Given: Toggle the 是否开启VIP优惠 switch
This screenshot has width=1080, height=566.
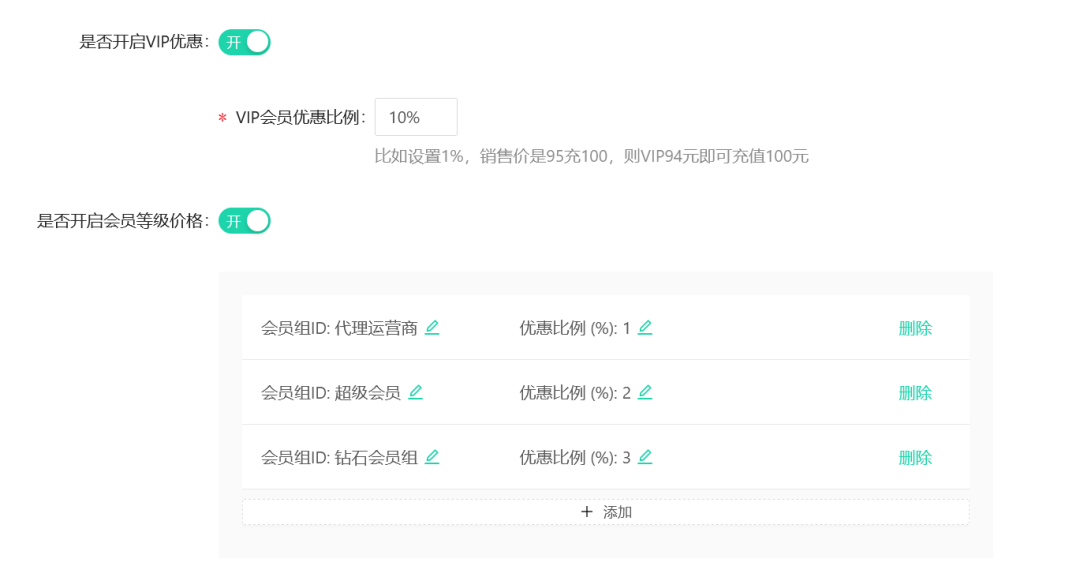Looking at the screenshot, I should click(245, 42).
